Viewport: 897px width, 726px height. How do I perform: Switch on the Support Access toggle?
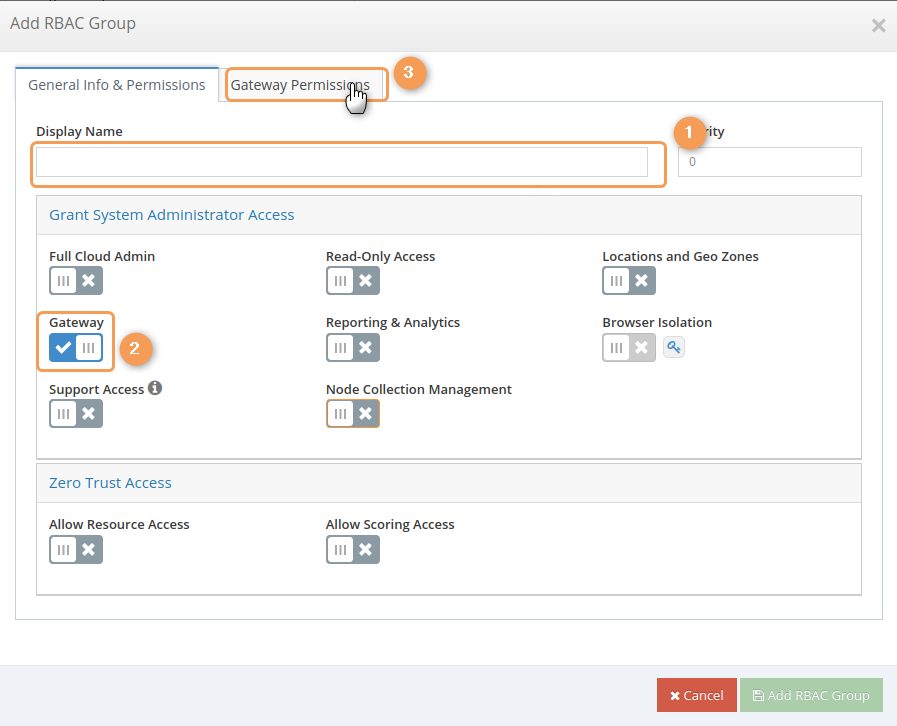coord(76,413)
